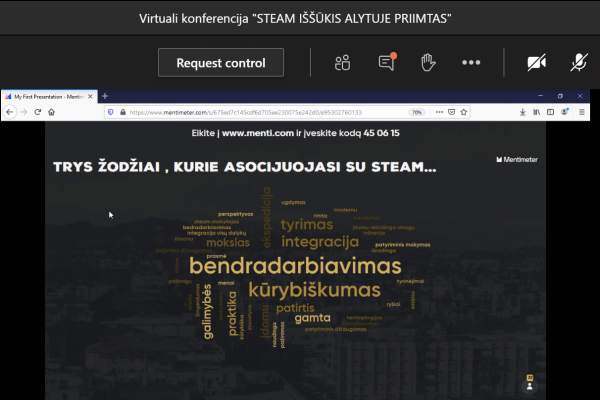Click the word gamta in the cloud
This screenshot has height=400, width=600.
(312, 318)
